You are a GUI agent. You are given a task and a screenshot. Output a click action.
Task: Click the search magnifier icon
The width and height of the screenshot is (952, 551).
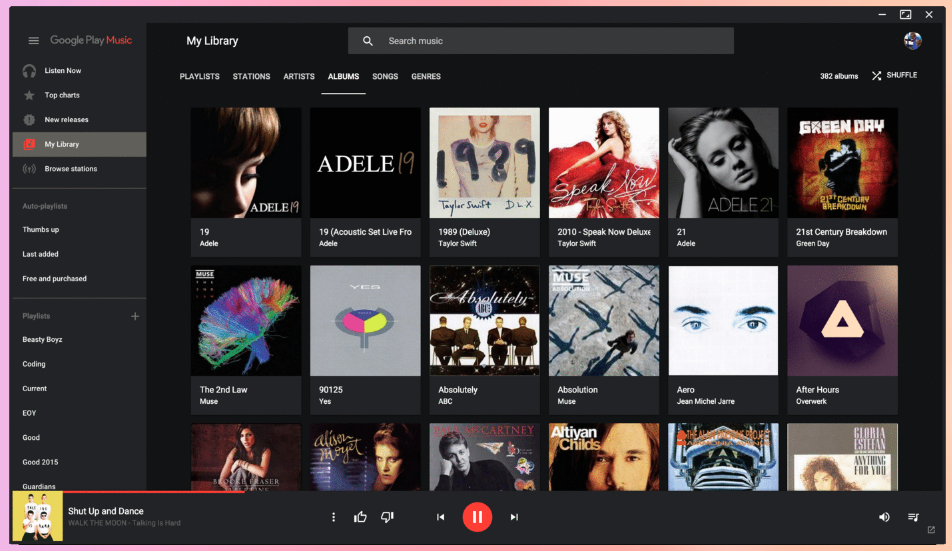368,41
